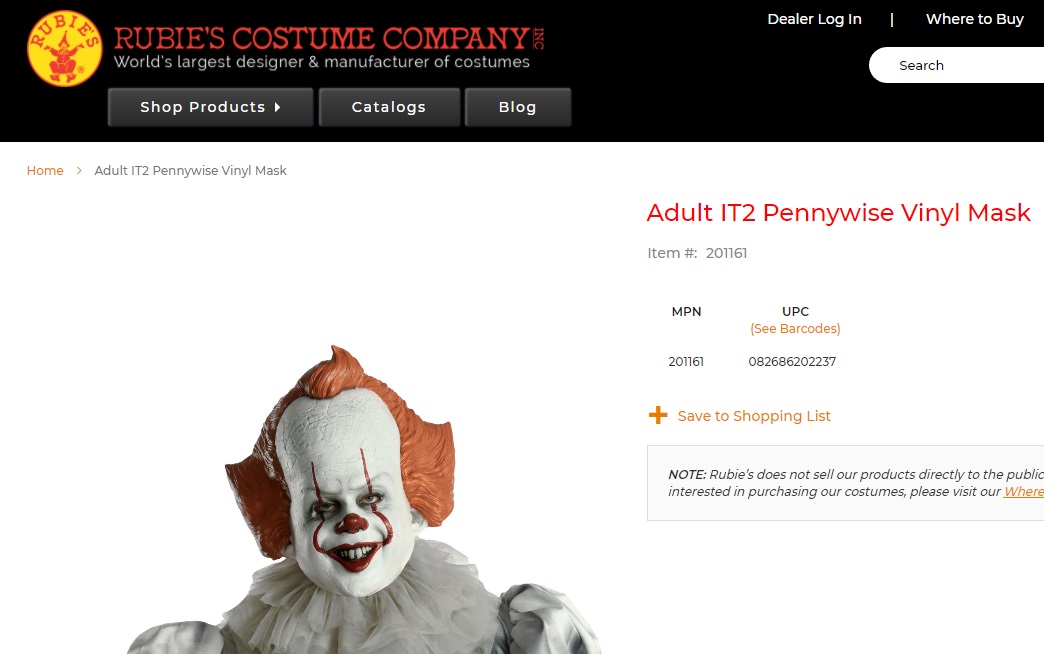Open the Shop Products dropdown menu
Image resolution: width=1044 pixels, height=654 pixels.
210,107
